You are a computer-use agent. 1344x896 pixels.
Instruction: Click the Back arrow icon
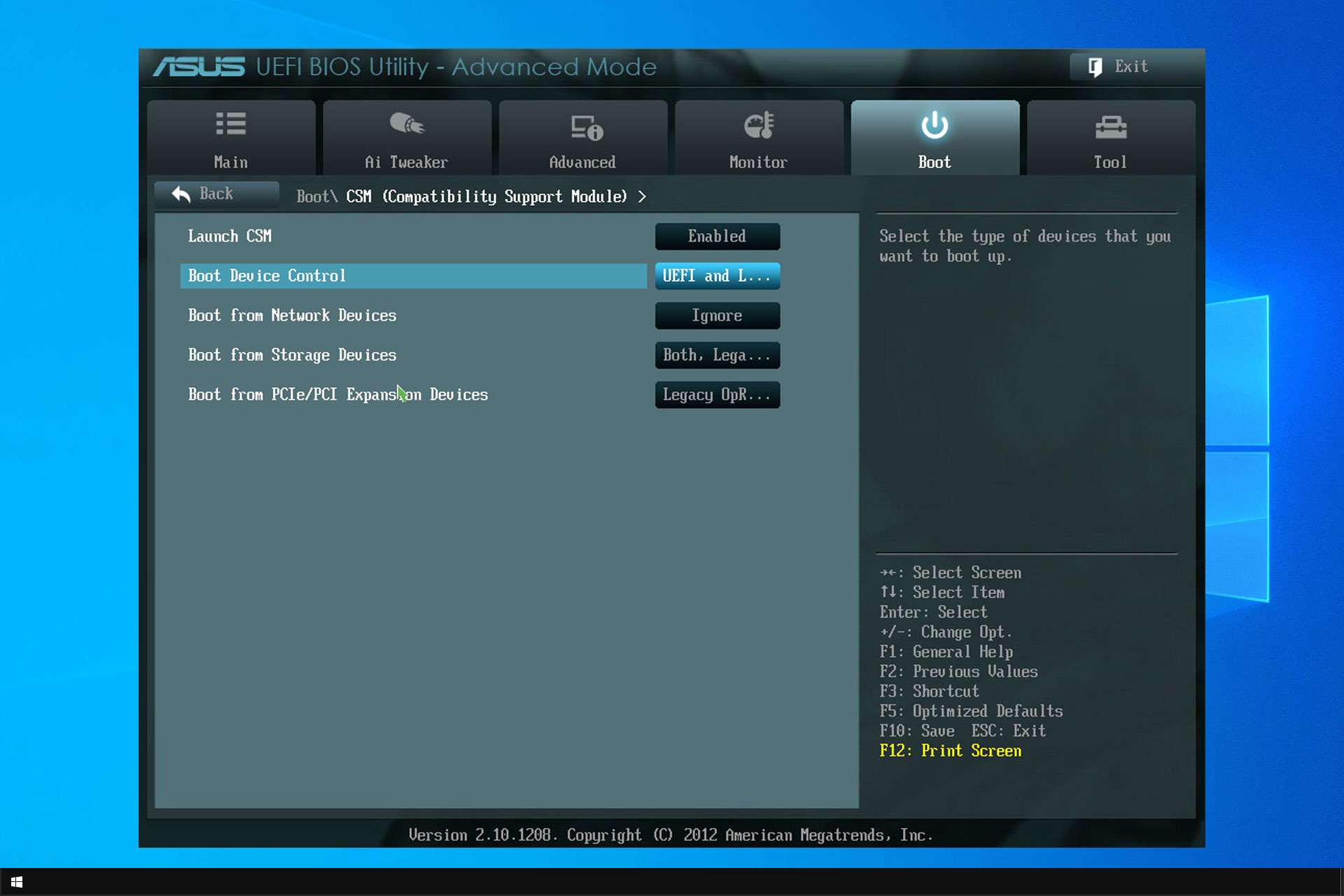[x=181, y=194]
